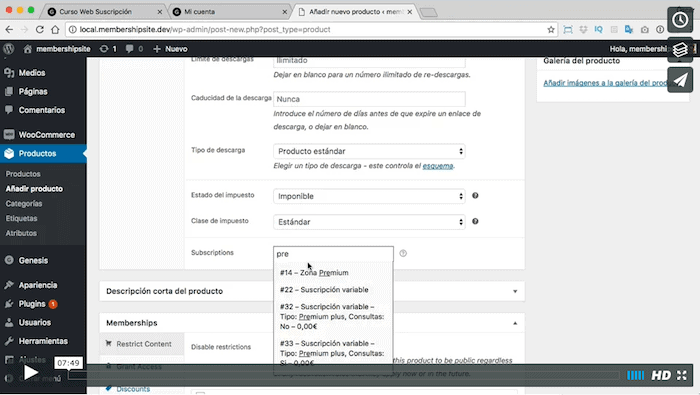
Task: Click help icon next to Estado del impuesto
Action: pos(475,195)
